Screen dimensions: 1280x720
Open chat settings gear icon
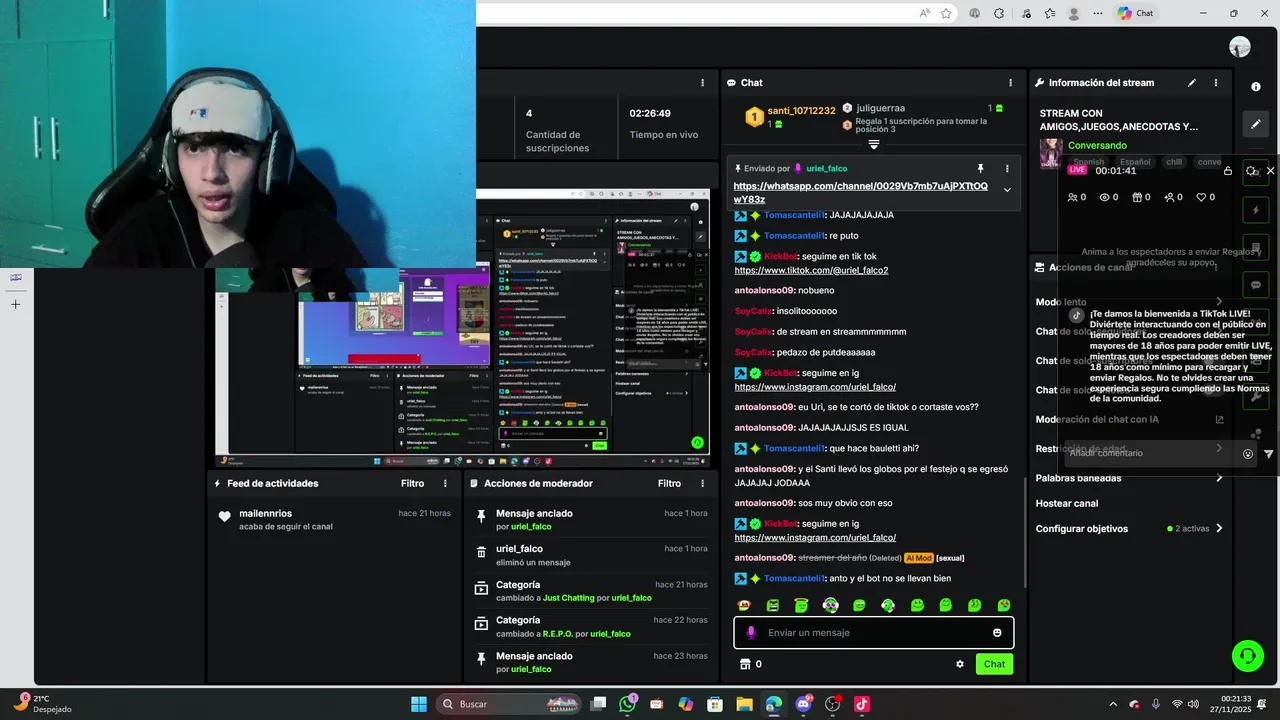click(960, 664)
